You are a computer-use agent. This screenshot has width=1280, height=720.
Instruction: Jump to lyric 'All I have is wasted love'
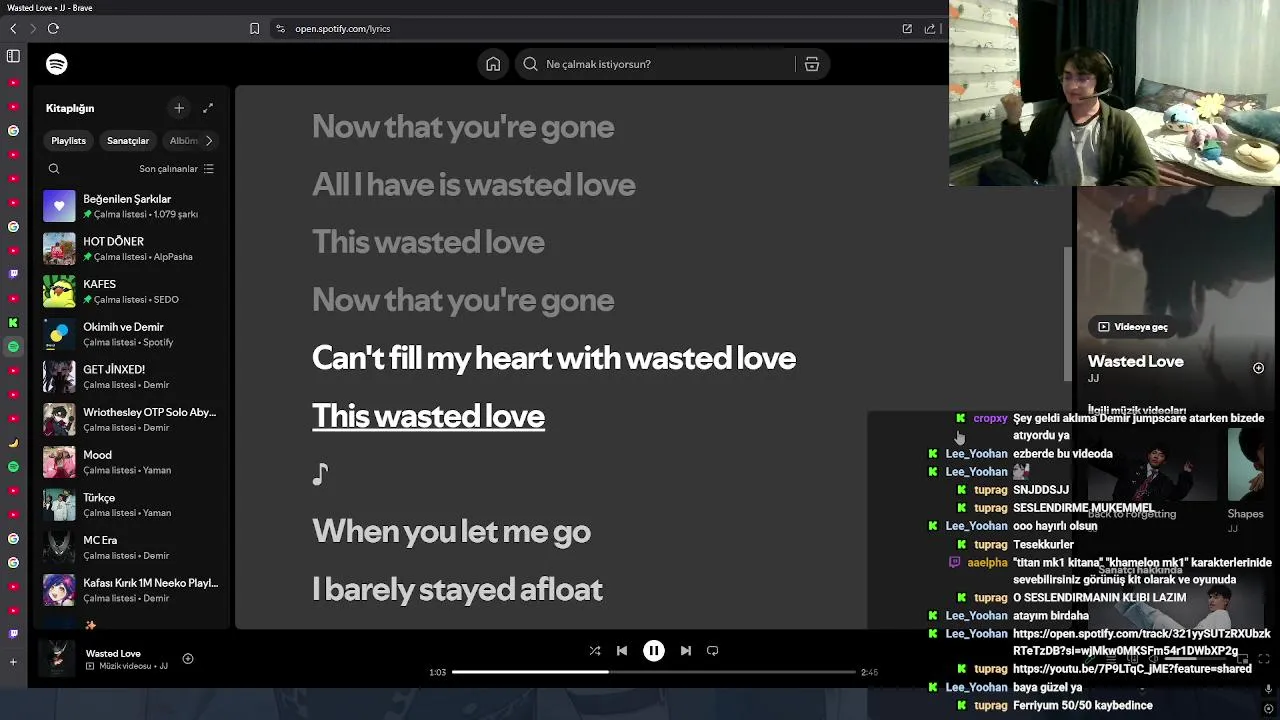coord(473,184)
